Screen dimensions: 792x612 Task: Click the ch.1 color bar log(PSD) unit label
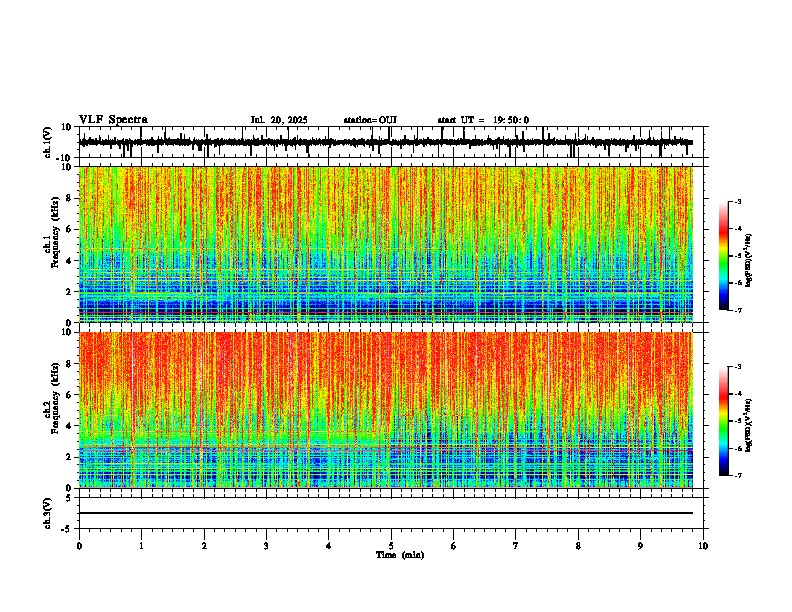coord(749,261)
